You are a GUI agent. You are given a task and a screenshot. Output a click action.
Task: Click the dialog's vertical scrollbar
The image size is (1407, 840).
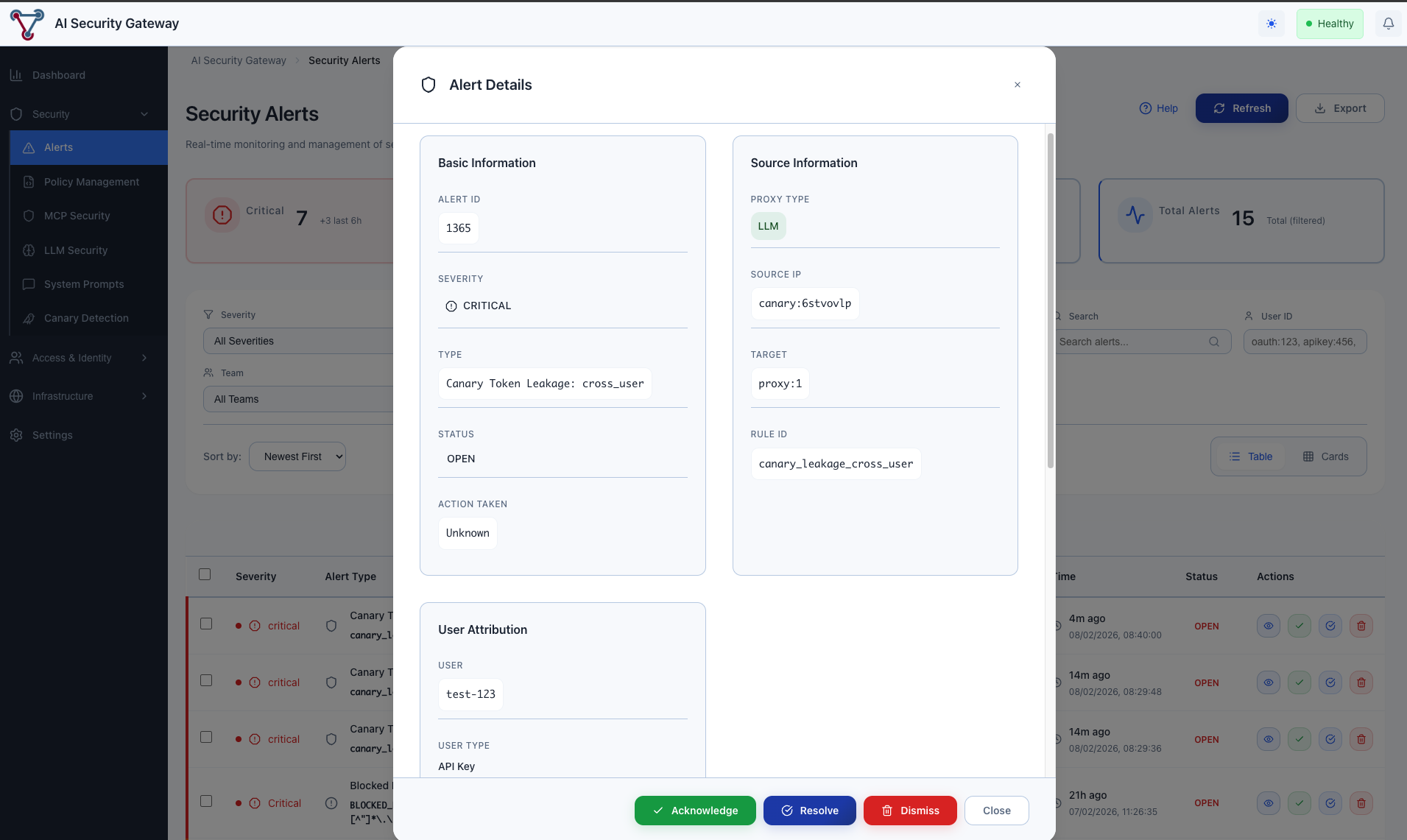pos(1050,302)
